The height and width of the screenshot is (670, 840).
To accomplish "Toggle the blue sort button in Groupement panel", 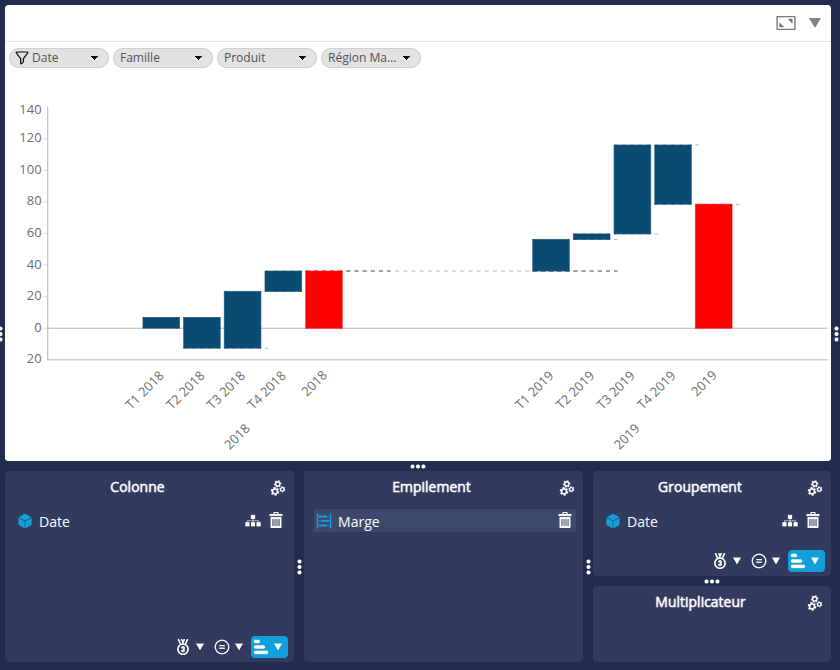I will tap(806, 561).
